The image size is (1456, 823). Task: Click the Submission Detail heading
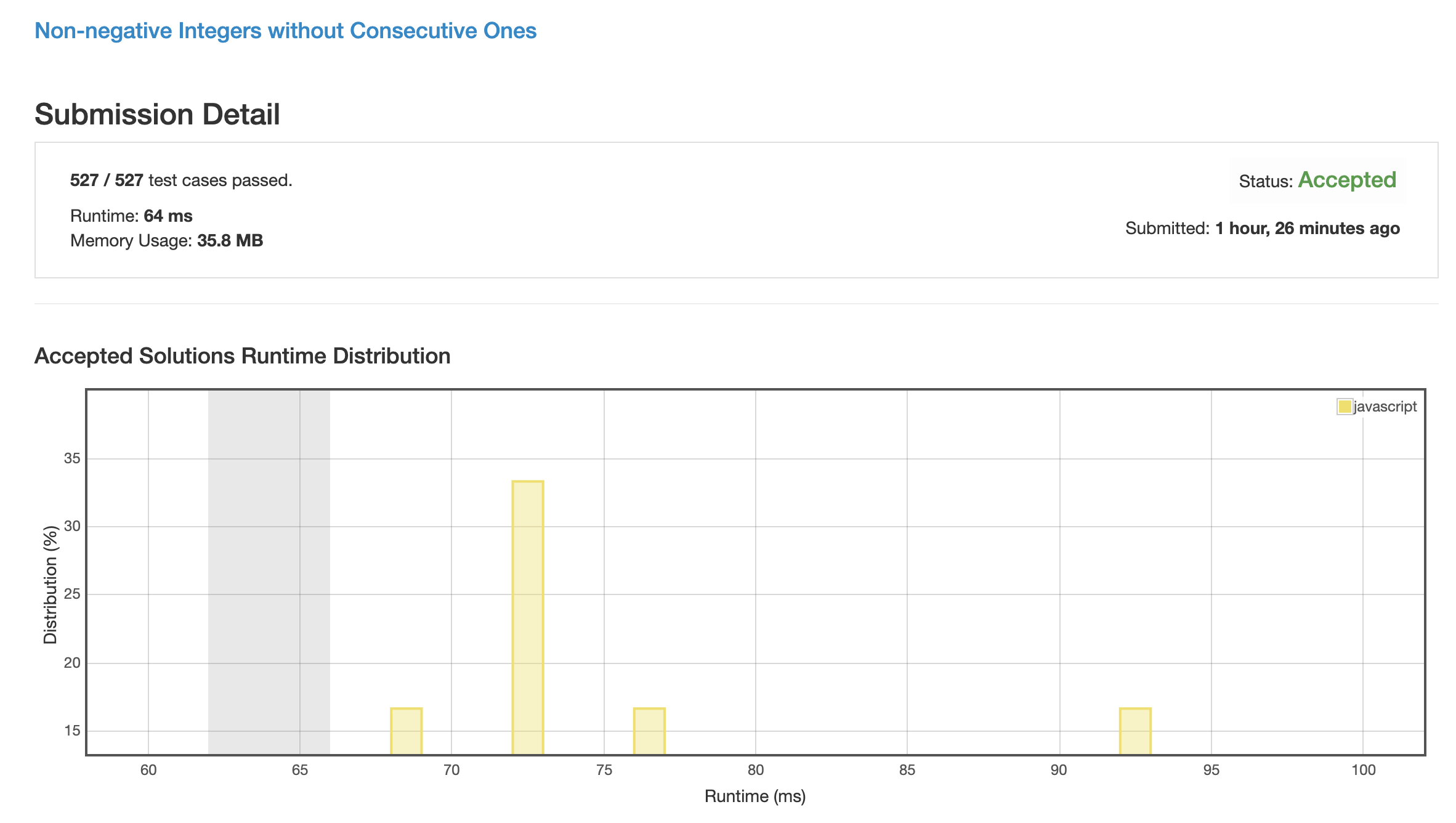157,115
